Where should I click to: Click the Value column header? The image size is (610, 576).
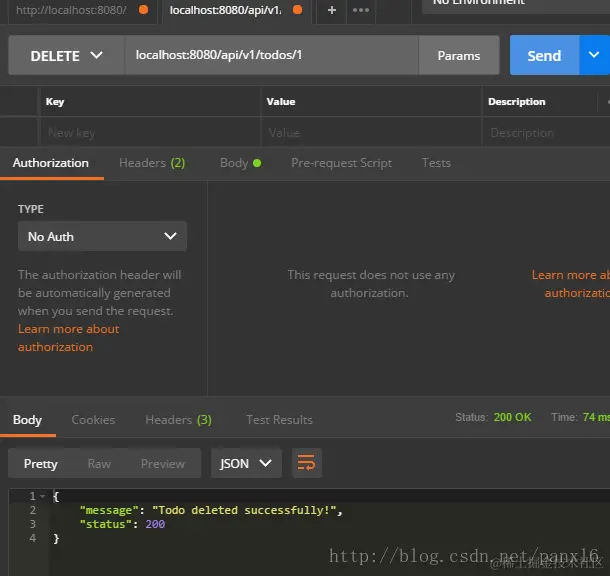click(x=281, y=102)
